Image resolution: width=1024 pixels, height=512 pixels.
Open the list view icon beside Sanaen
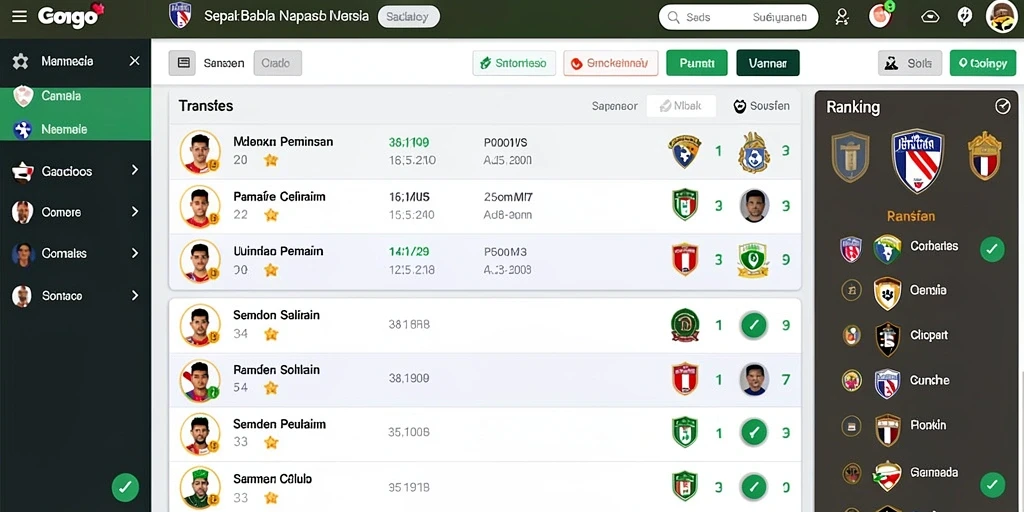[183, 63]
